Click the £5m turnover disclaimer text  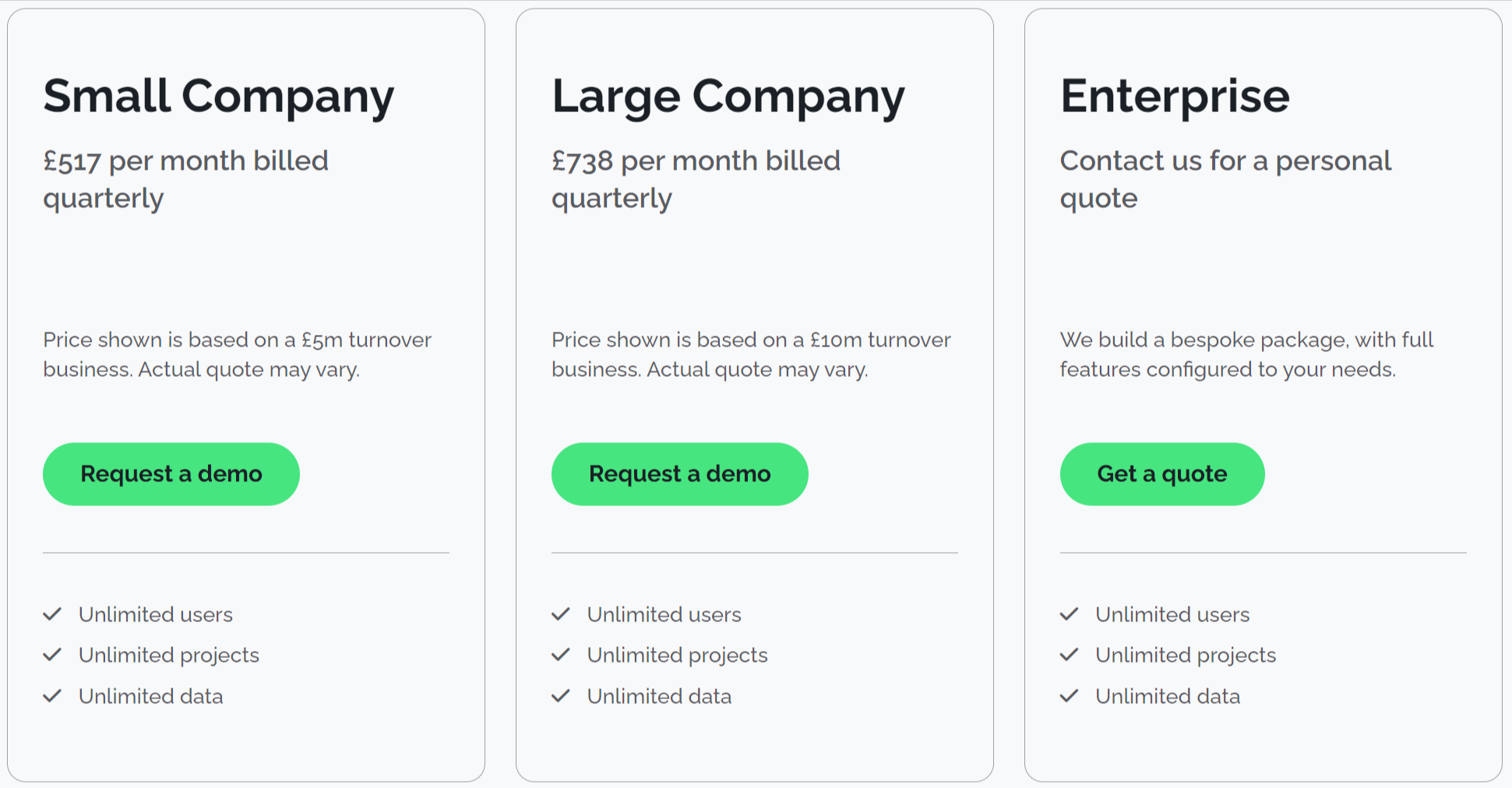point(237,354)
